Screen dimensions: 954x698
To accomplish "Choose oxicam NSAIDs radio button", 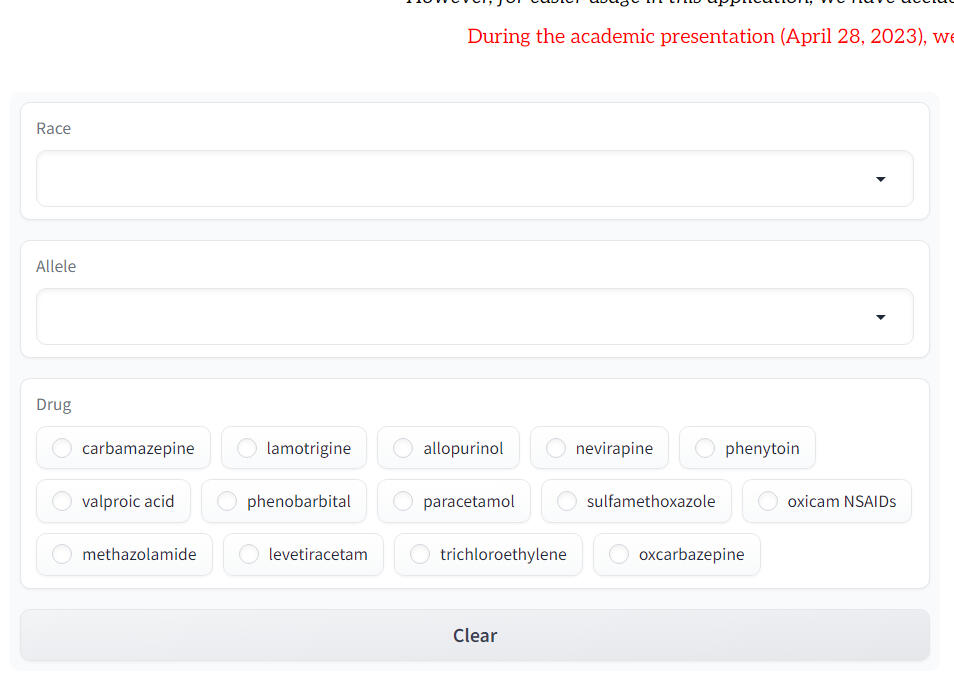I will [x=768, y=501].
